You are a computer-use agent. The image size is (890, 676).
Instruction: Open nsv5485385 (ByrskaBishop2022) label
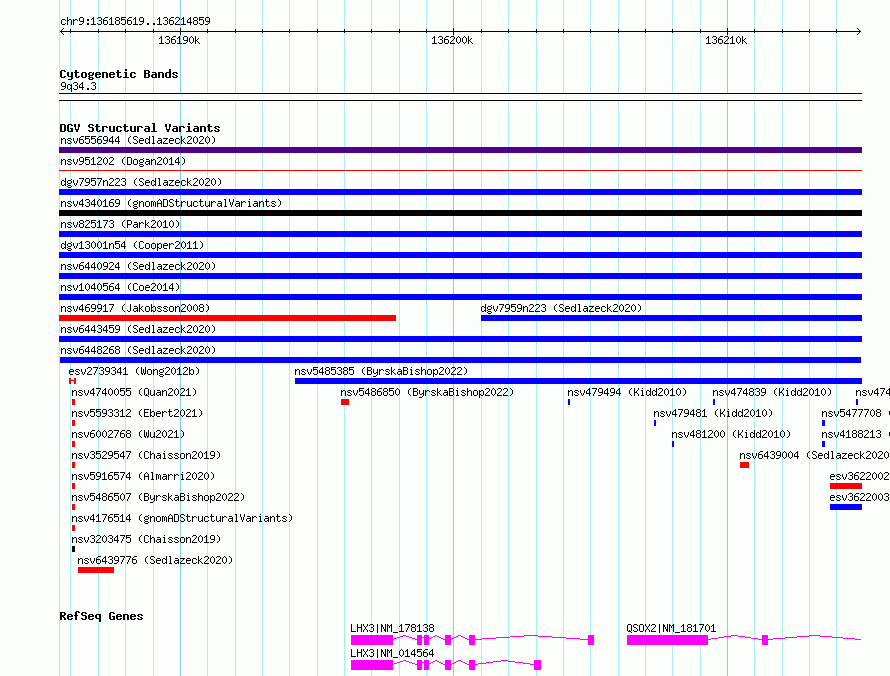pyautogui.click(x=381, y=371)
